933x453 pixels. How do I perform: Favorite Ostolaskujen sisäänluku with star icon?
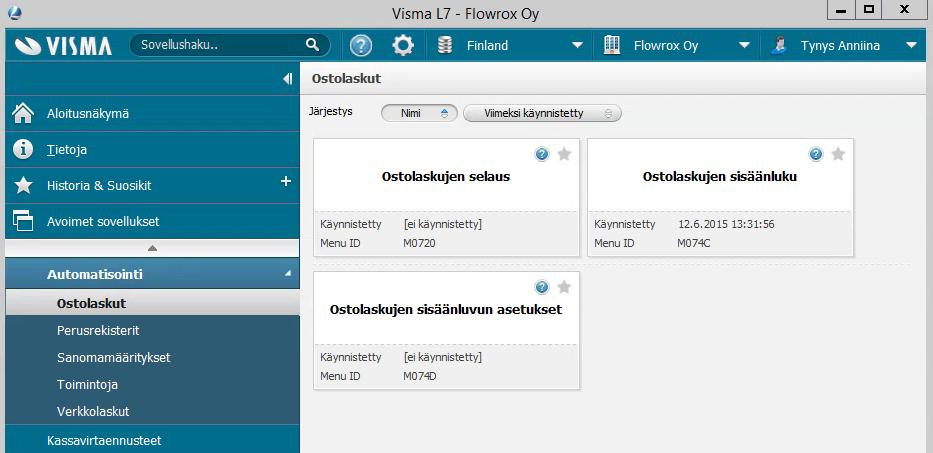pos(838,155)
